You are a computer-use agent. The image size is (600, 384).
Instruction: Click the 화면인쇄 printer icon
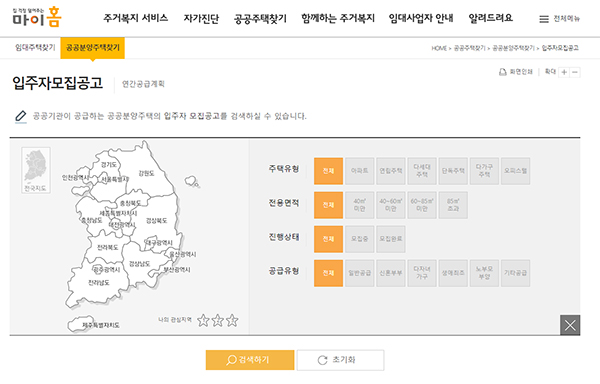pos(502,72)
